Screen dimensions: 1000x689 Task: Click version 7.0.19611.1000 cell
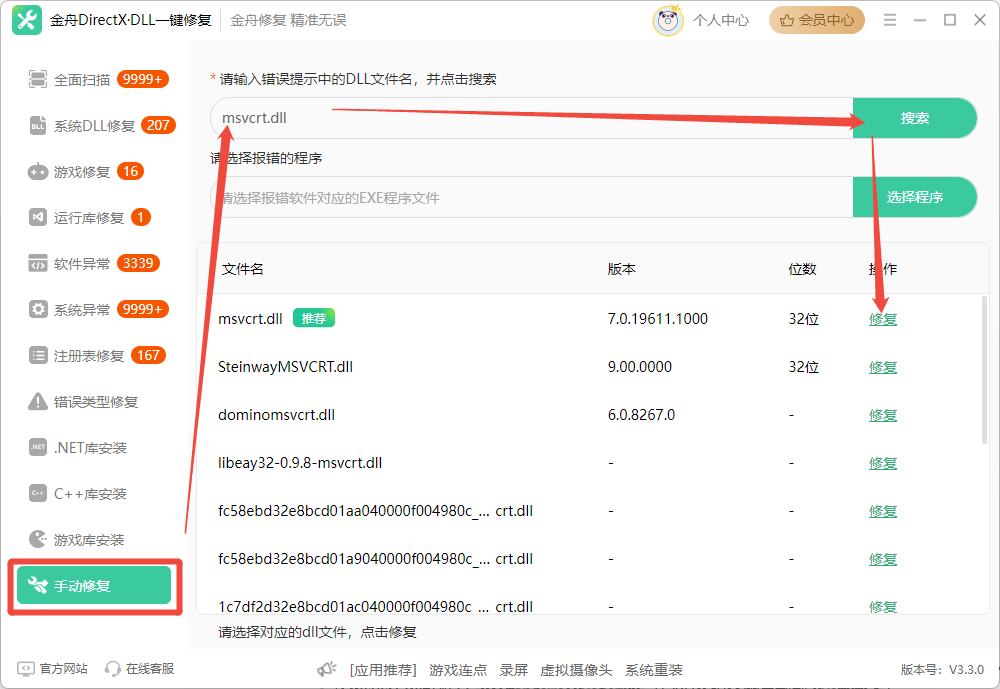click(658, 319)
